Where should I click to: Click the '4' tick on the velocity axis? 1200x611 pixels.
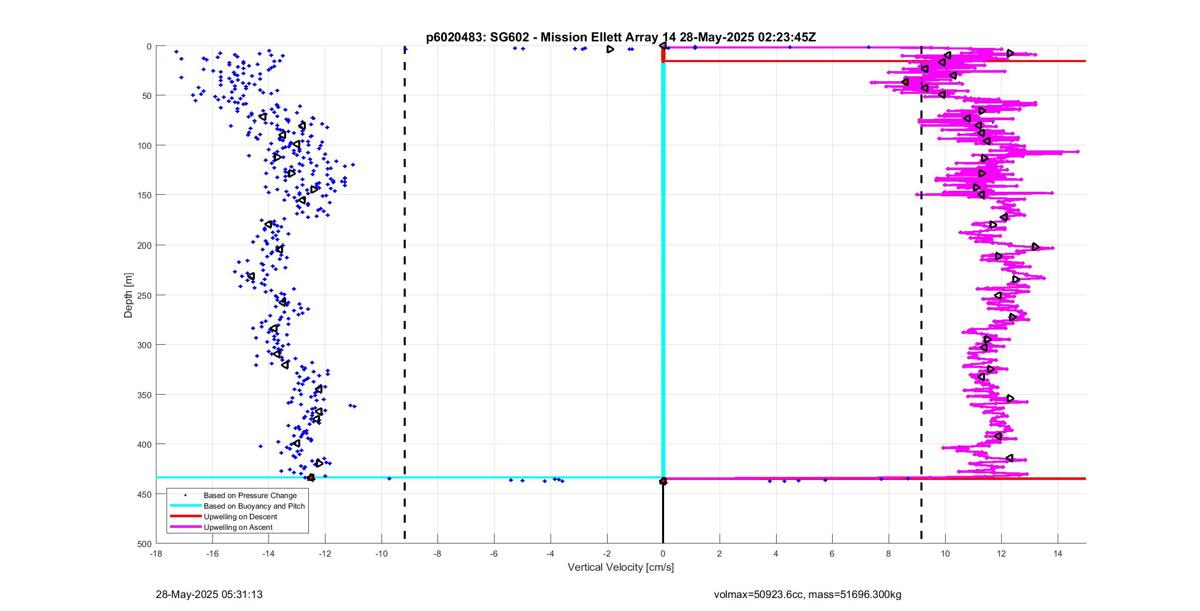pos(776,552)
